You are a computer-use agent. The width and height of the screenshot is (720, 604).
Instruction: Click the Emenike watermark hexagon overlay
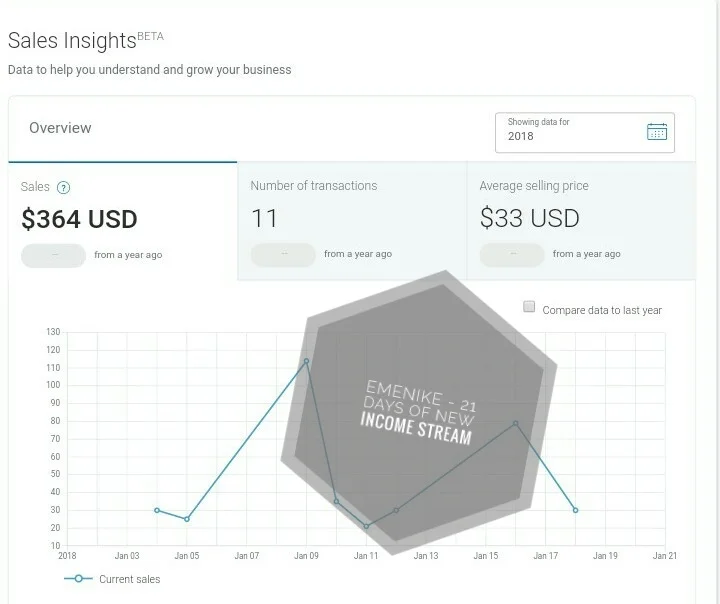pos(419,412)
